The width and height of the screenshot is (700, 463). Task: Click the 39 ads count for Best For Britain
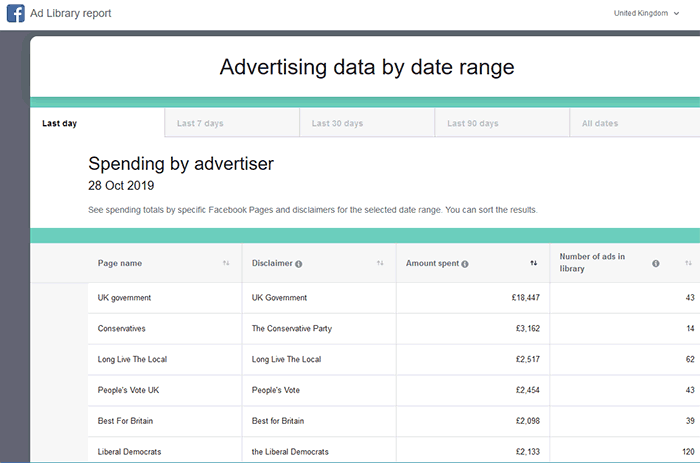(x=690, y=421)
